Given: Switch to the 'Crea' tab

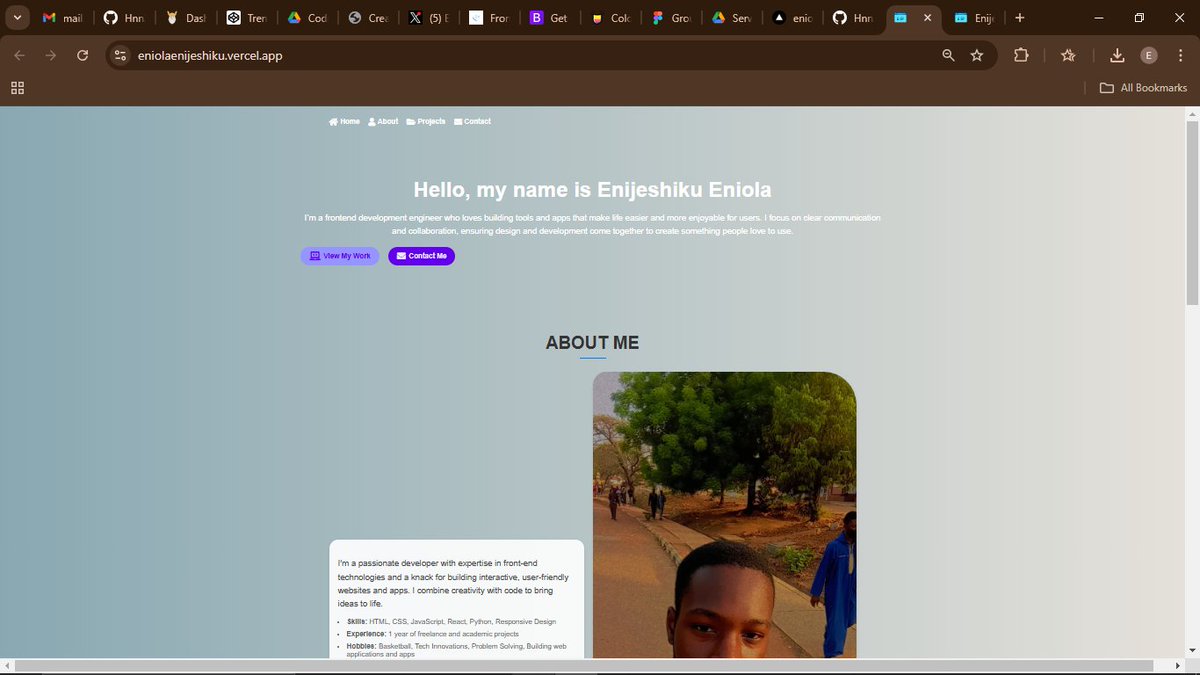Looking at the screenshot, I should 368,18.
